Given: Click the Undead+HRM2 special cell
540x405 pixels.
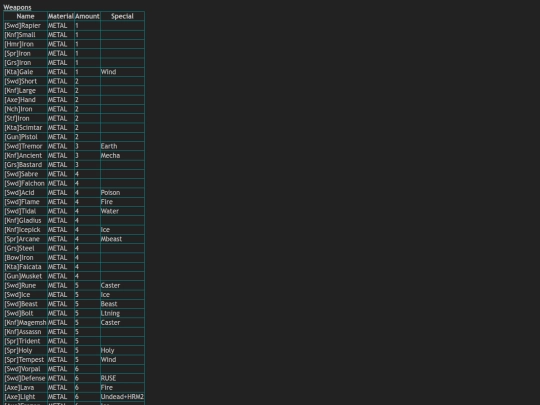Looking at the screenshot, I should pyautogui.click(x=122, y=397).
